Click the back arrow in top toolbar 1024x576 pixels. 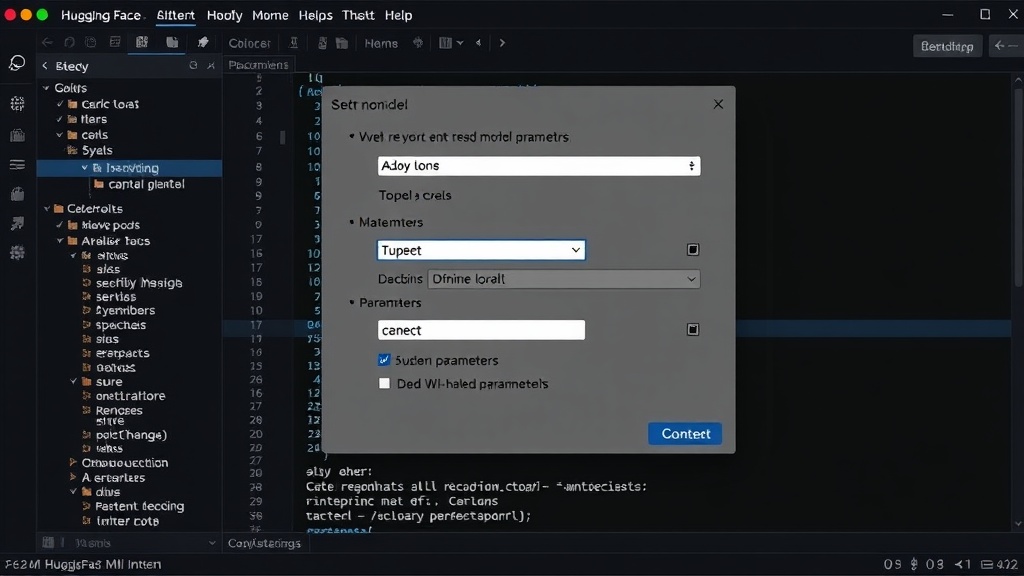(x=47, y=42)
